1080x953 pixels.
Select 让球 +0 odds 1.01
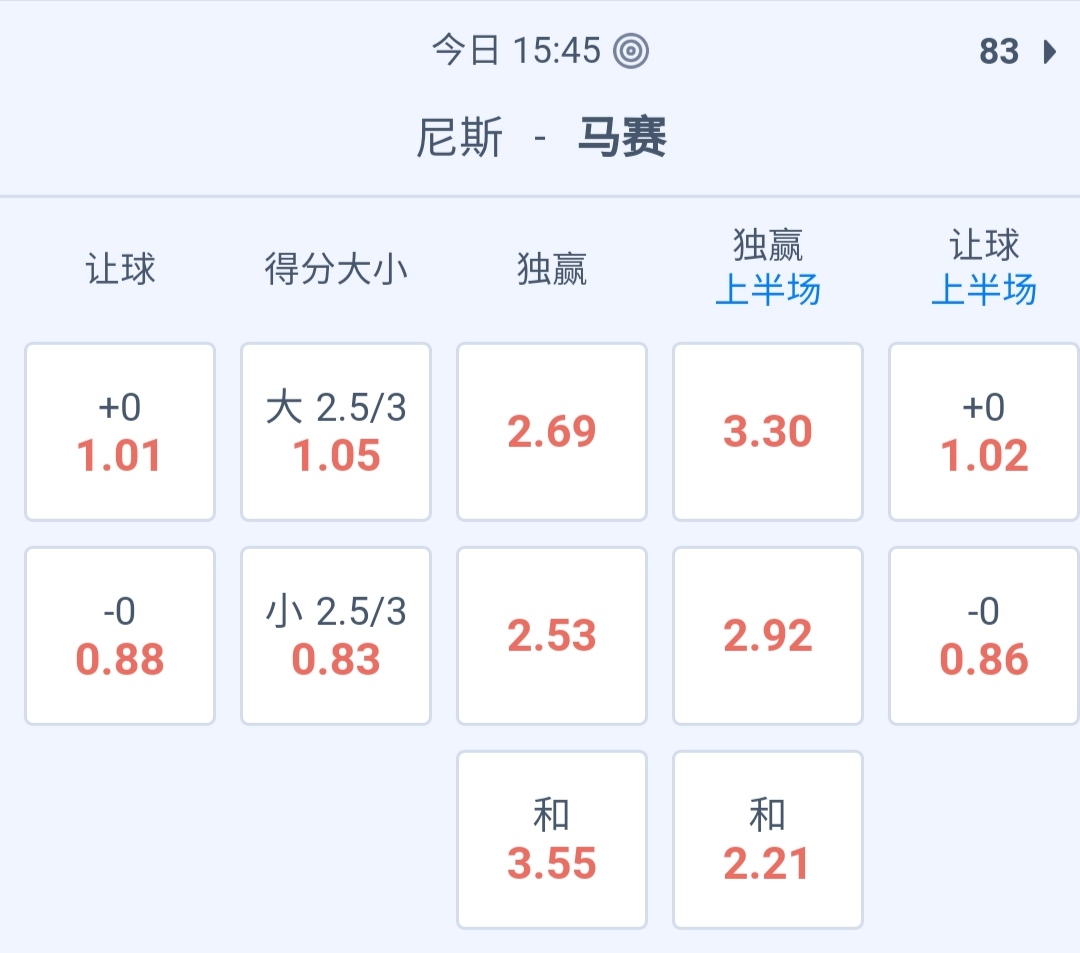(120, 432)
